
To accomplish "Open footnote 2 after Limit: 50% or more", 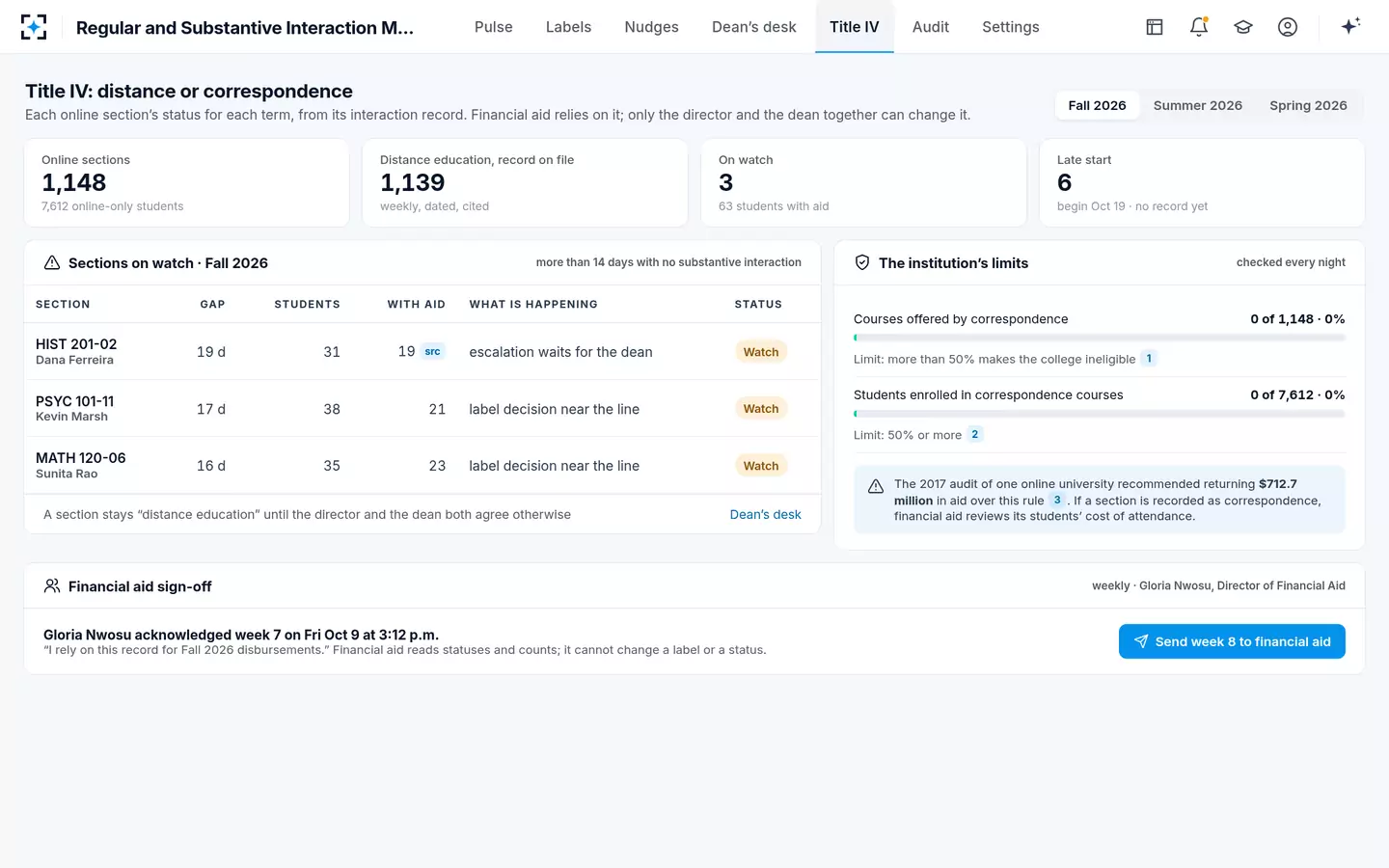I will pyautogui.click(x=975, y=435).
